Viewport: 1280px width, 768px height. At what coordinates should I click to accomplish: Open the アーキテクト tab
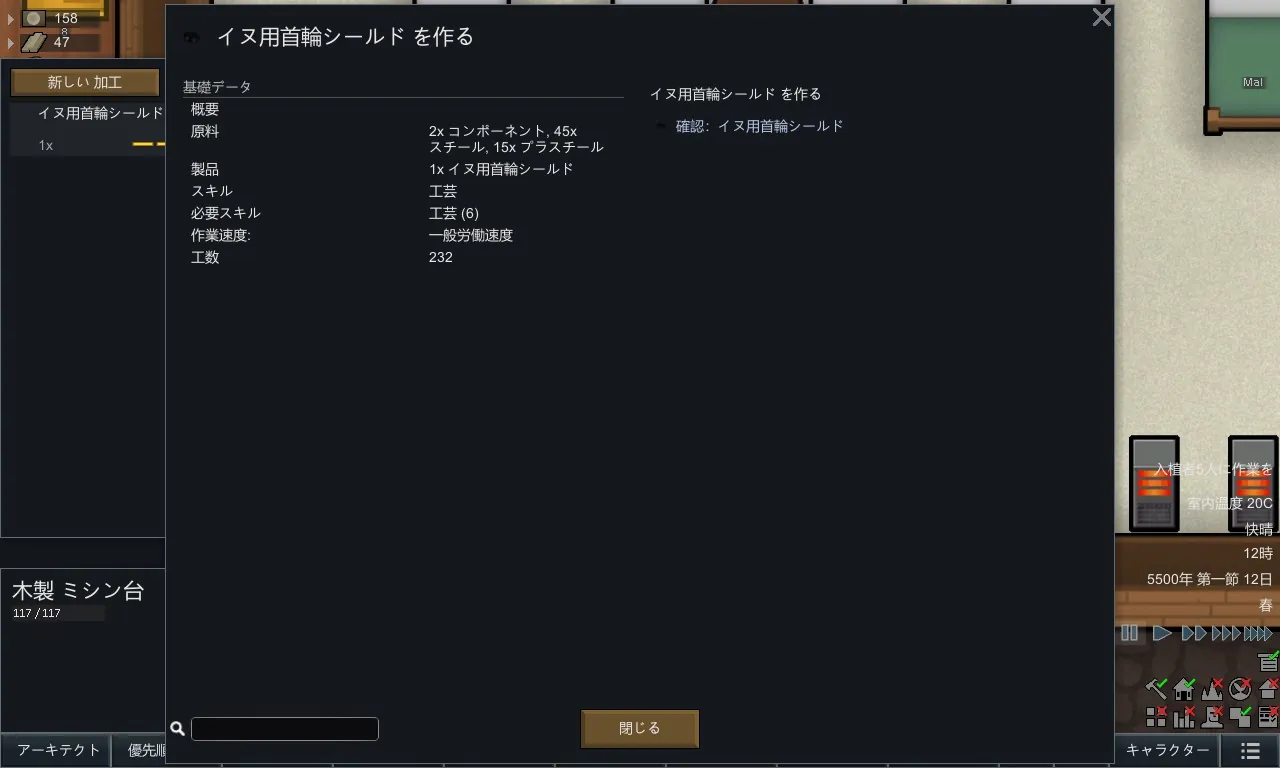(x=59, y=750)
